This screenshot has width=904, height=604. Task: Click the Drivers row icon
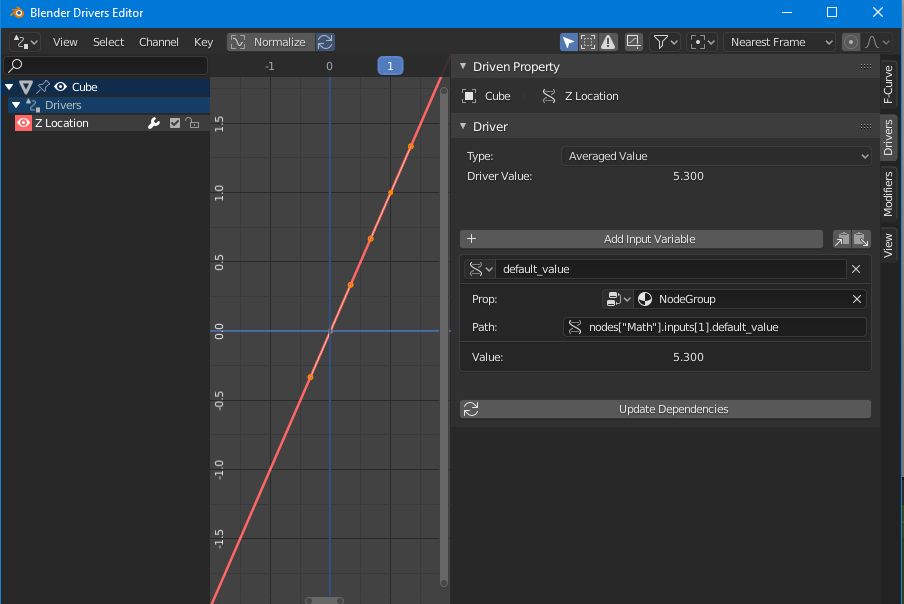[33, 105]
